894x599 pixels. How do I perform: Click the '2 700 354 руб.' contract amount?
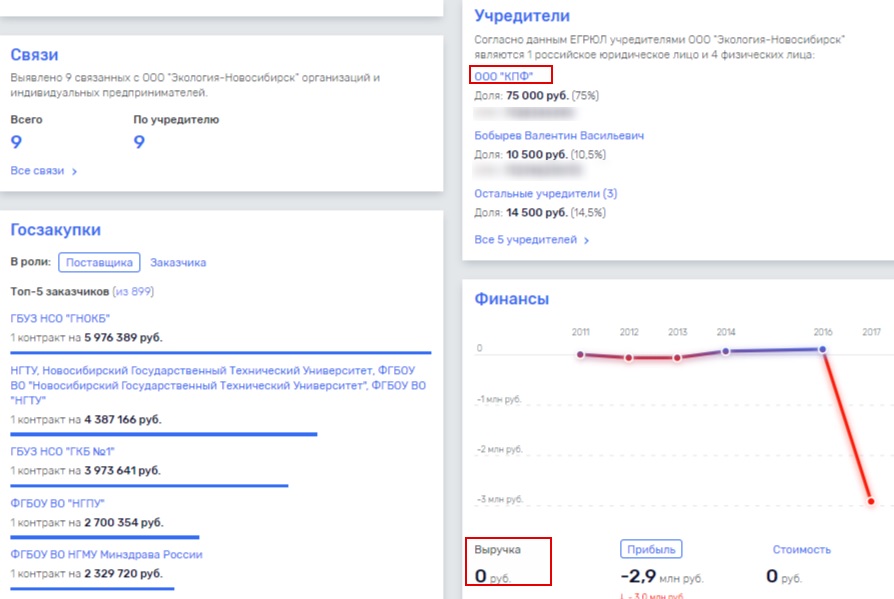[x=123, y=523]
